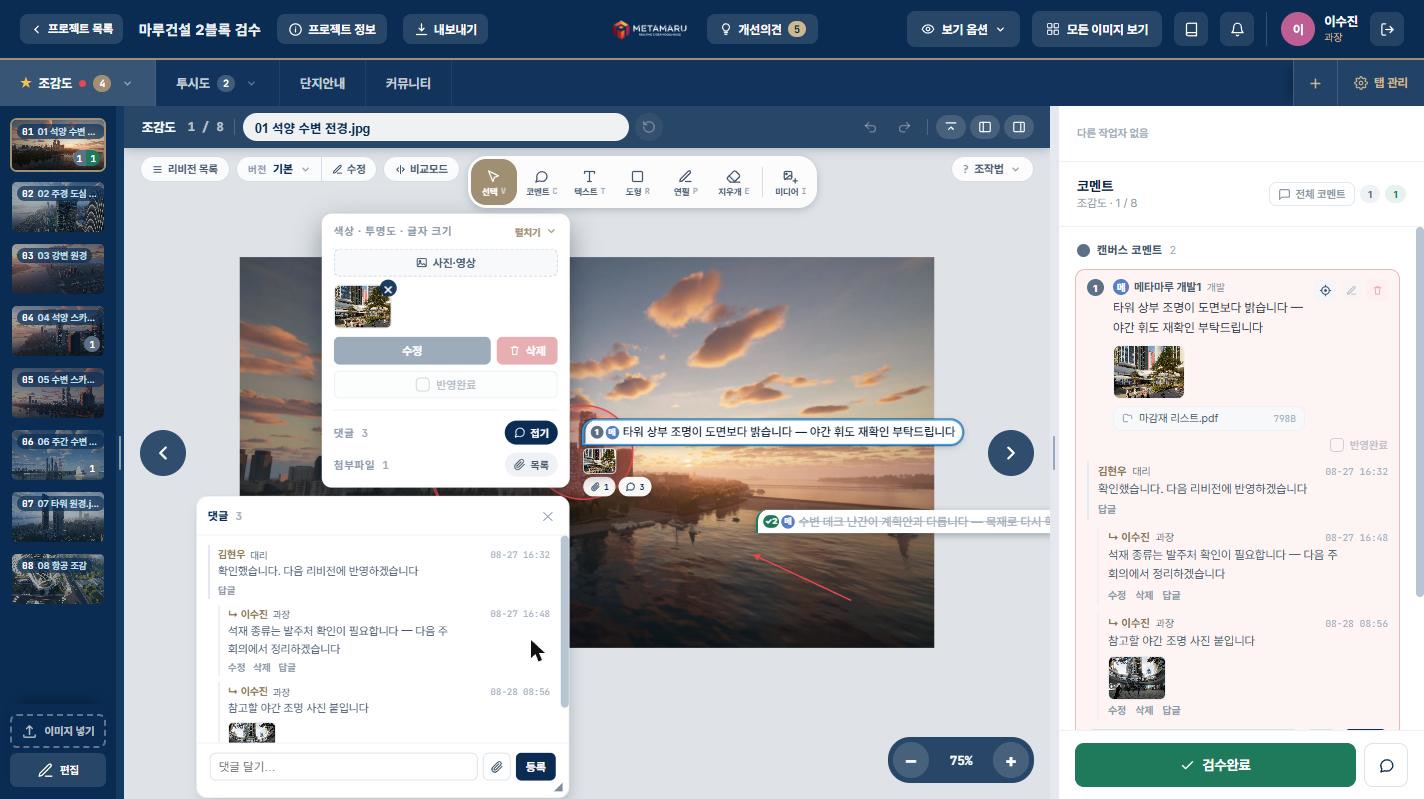The width and height of the screenshot is (1424, 799).
Task: Expand 펼치기 color and opacity options
Action: click(x=535, y=231)
